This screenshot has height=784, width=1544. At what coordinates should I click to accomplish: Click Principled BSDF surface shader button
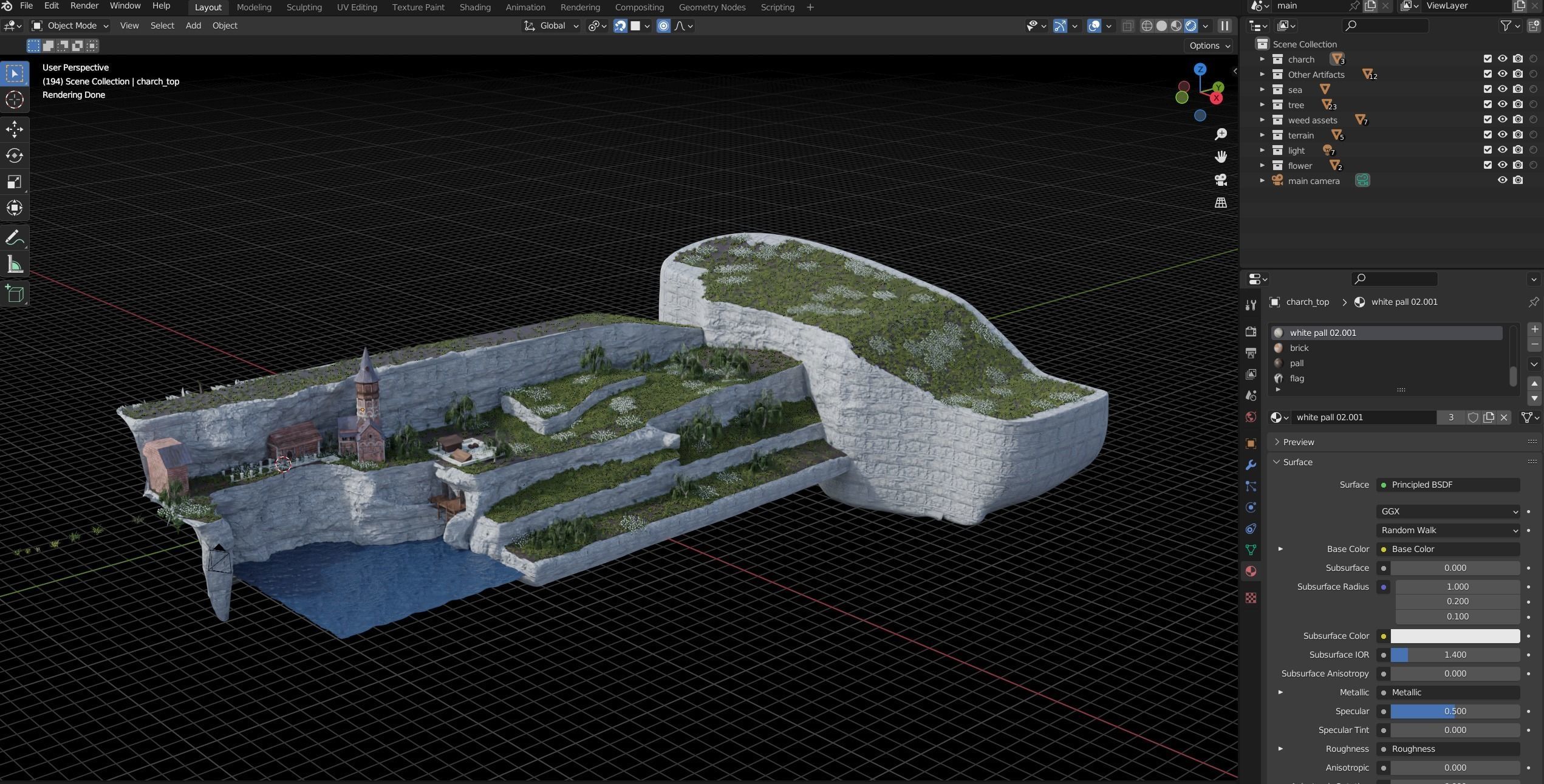coord(1448,485)
